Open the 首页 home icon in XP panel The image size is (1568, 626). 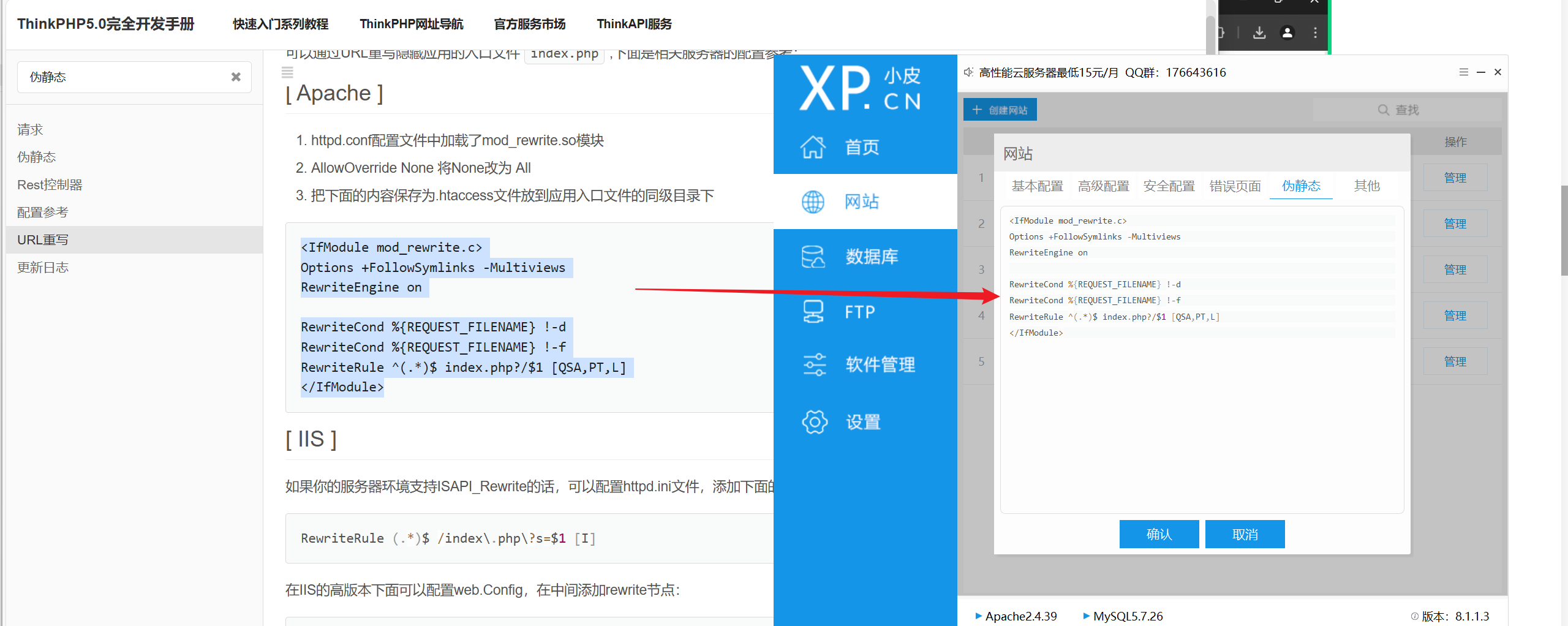coord(813,147)
